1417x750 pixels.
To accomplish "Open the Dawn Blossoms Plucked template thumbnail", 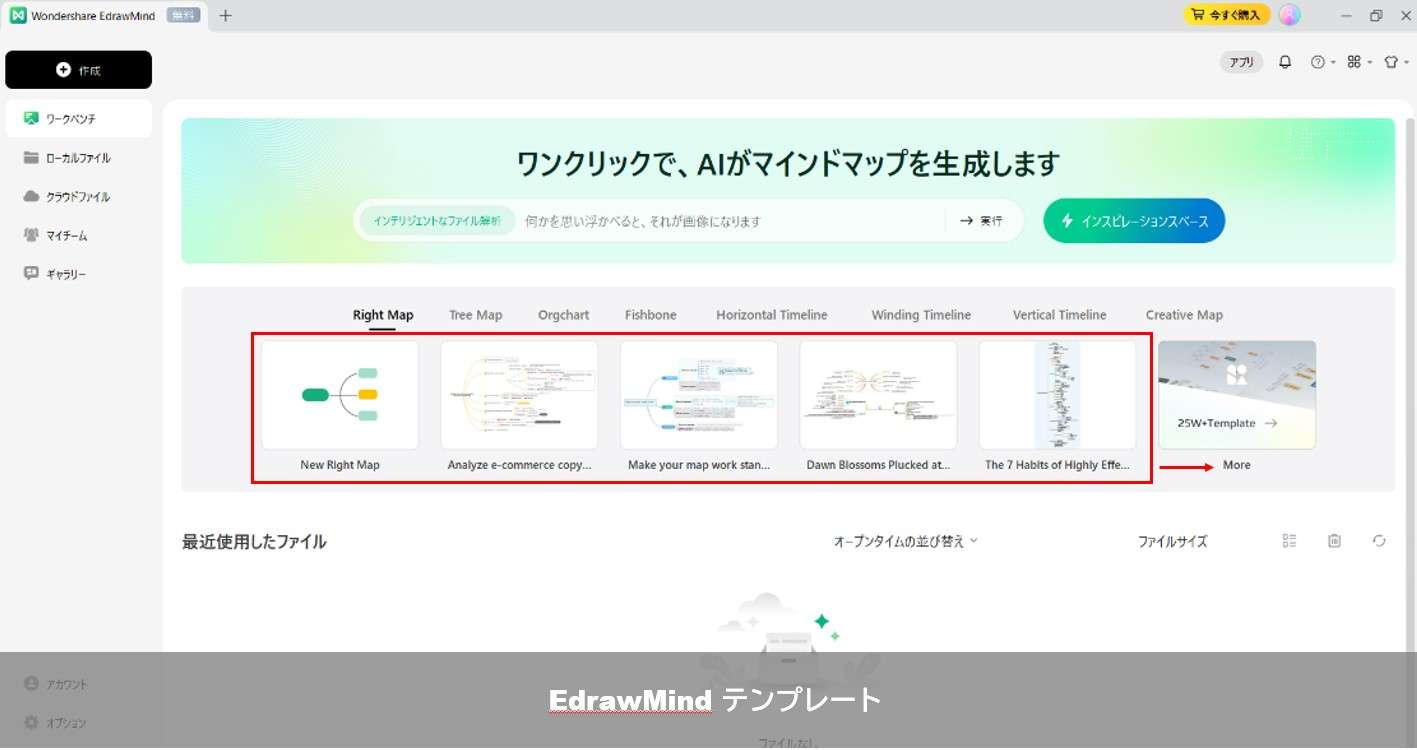I will point(878,395).
